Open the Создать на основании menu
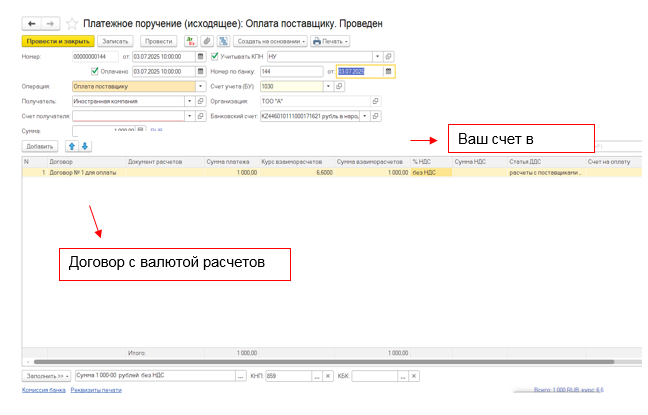Viewport: 648px width, 415px height. click(x=270, y=41)
